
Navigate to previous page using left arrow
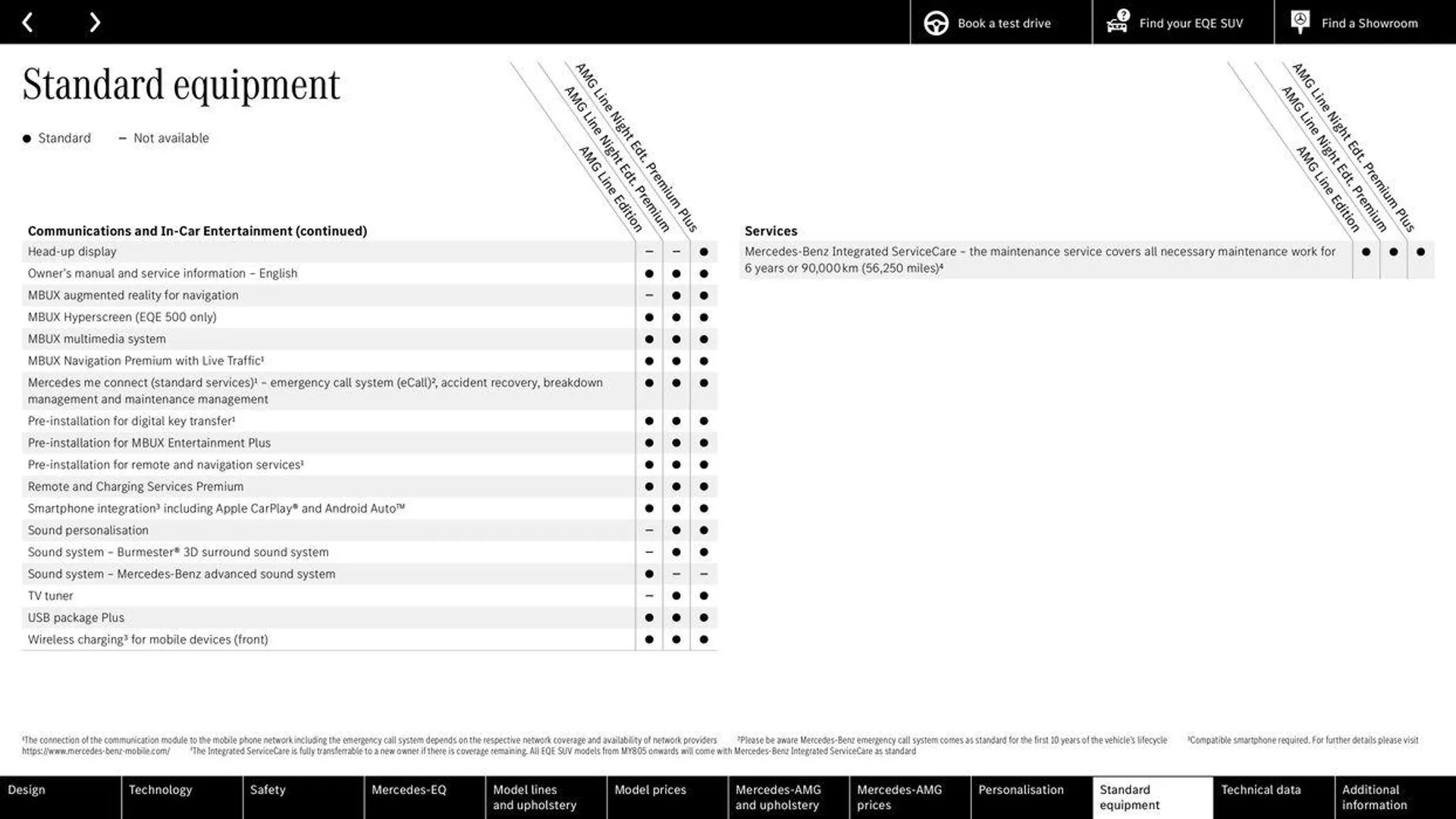[x=27, y=22]
